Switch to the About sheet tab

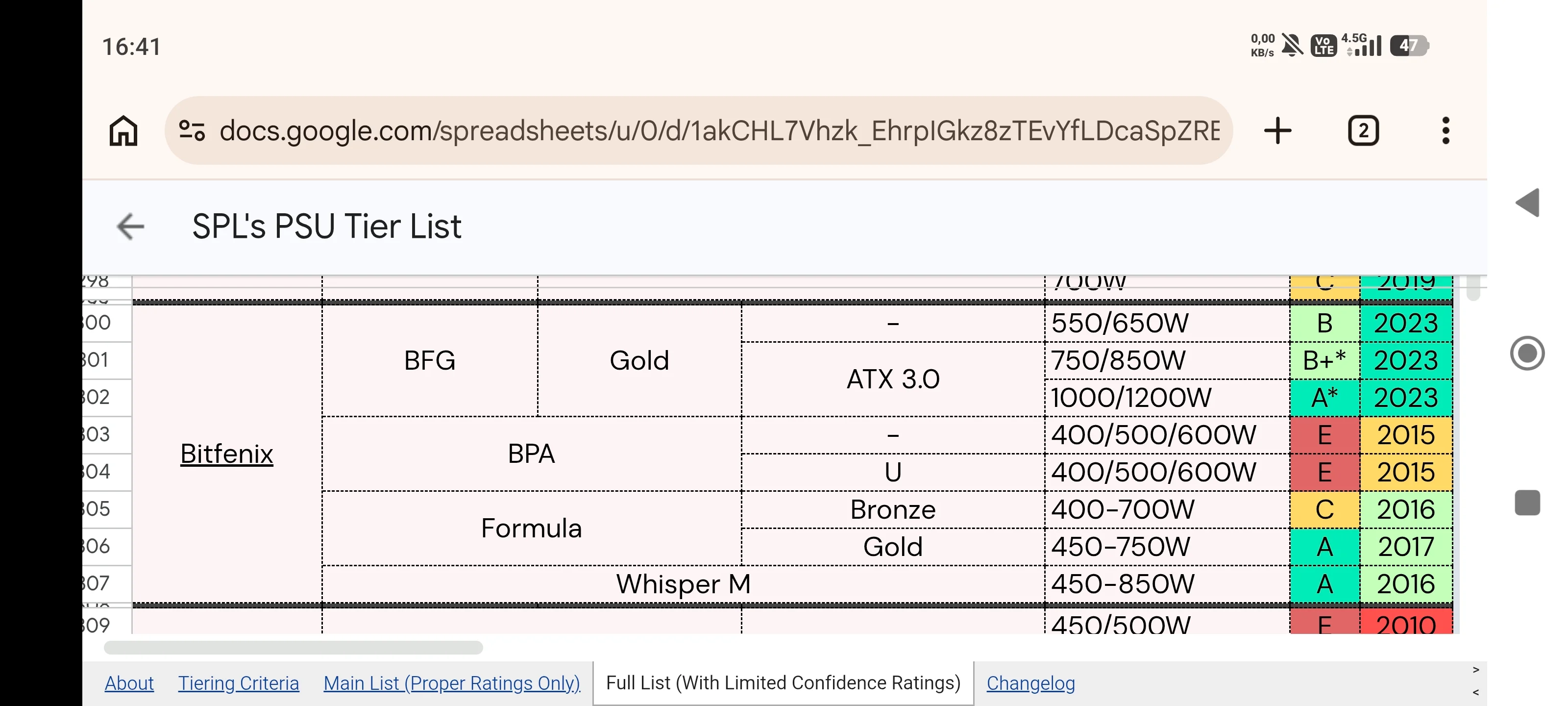[129, 683]
